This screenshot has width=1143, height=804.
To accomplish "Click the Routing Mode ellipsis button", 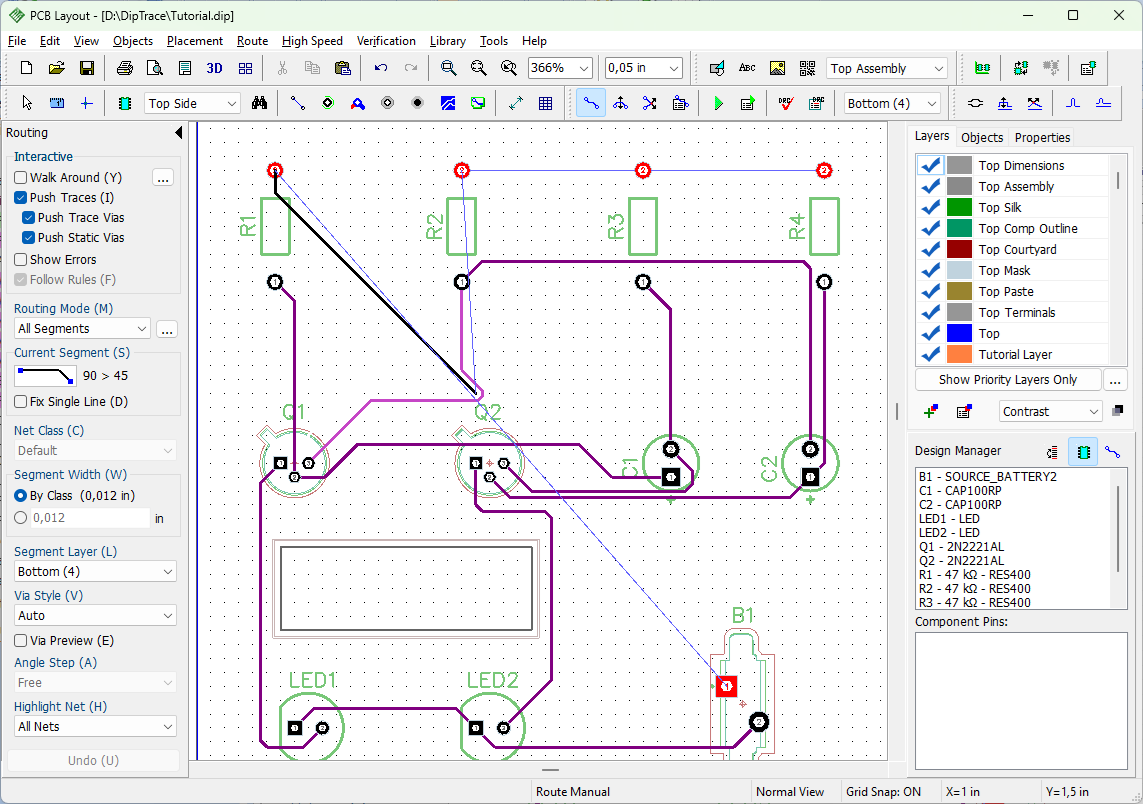I will click(x=167, y=329).
